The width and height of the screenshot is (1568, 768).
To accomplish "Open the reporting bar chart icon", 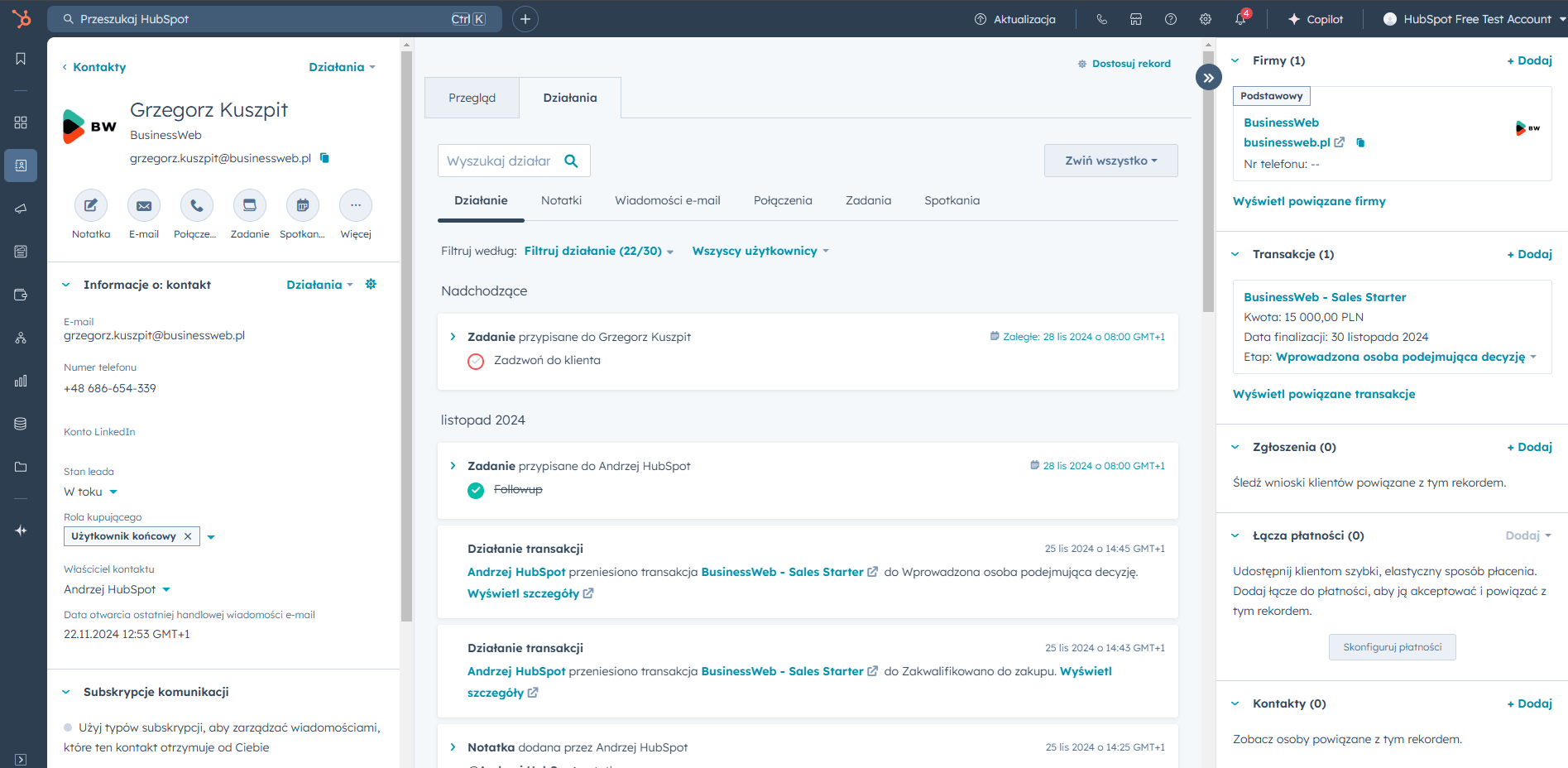I will [21, 381].
